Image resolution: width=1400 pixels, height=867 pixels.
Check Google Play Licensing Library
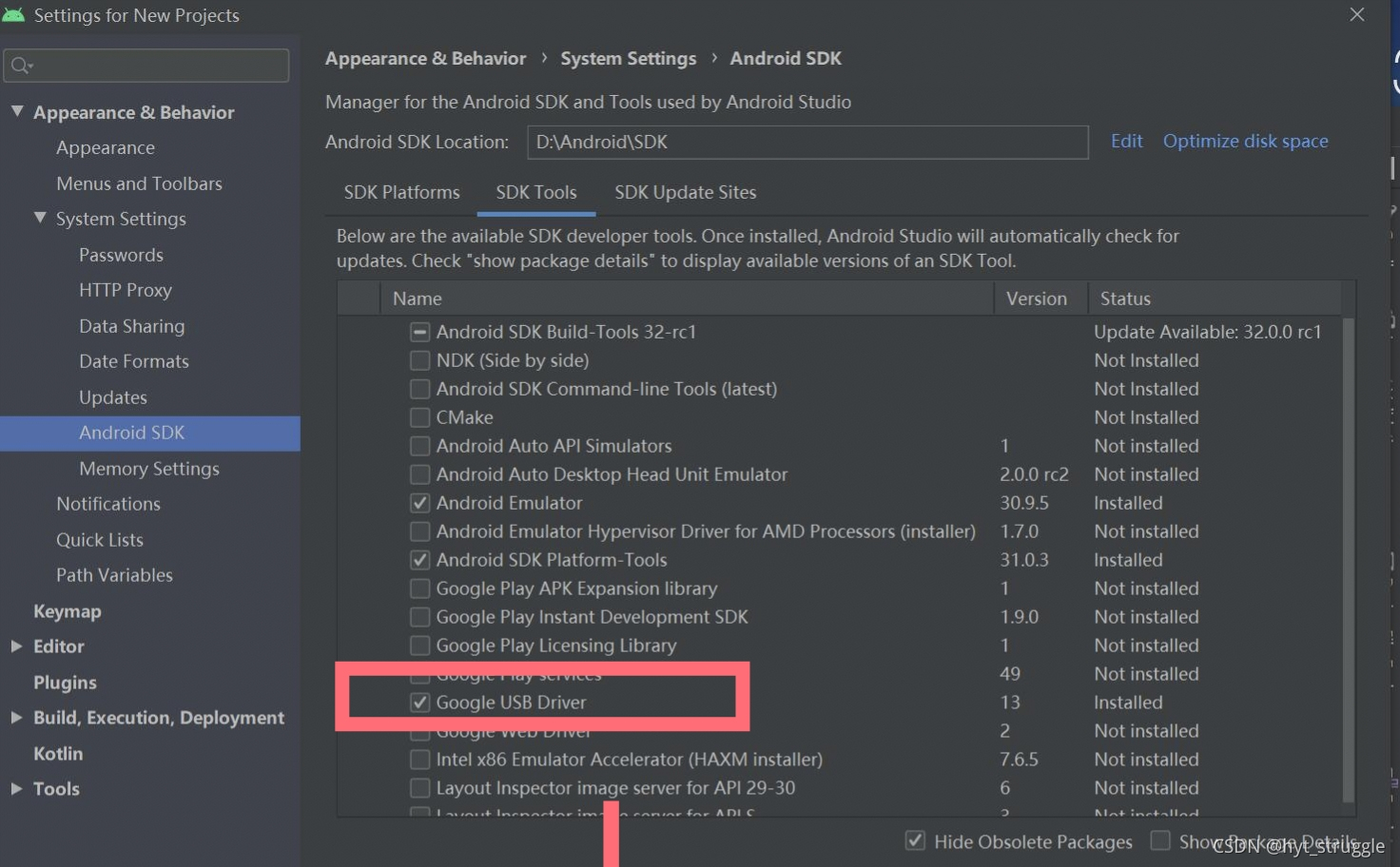419,645
